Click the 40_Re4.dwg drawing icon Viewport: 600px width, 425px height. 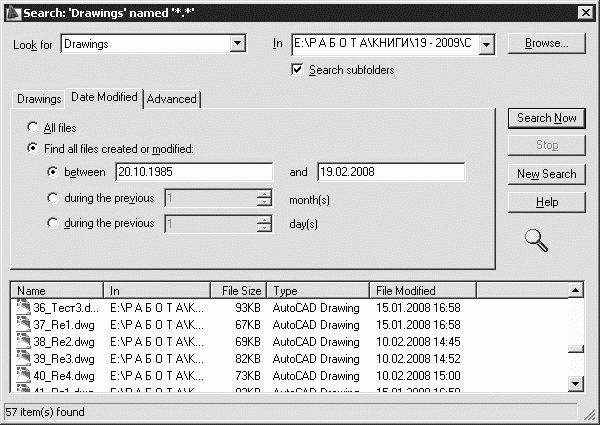click(x=24, y=375)
